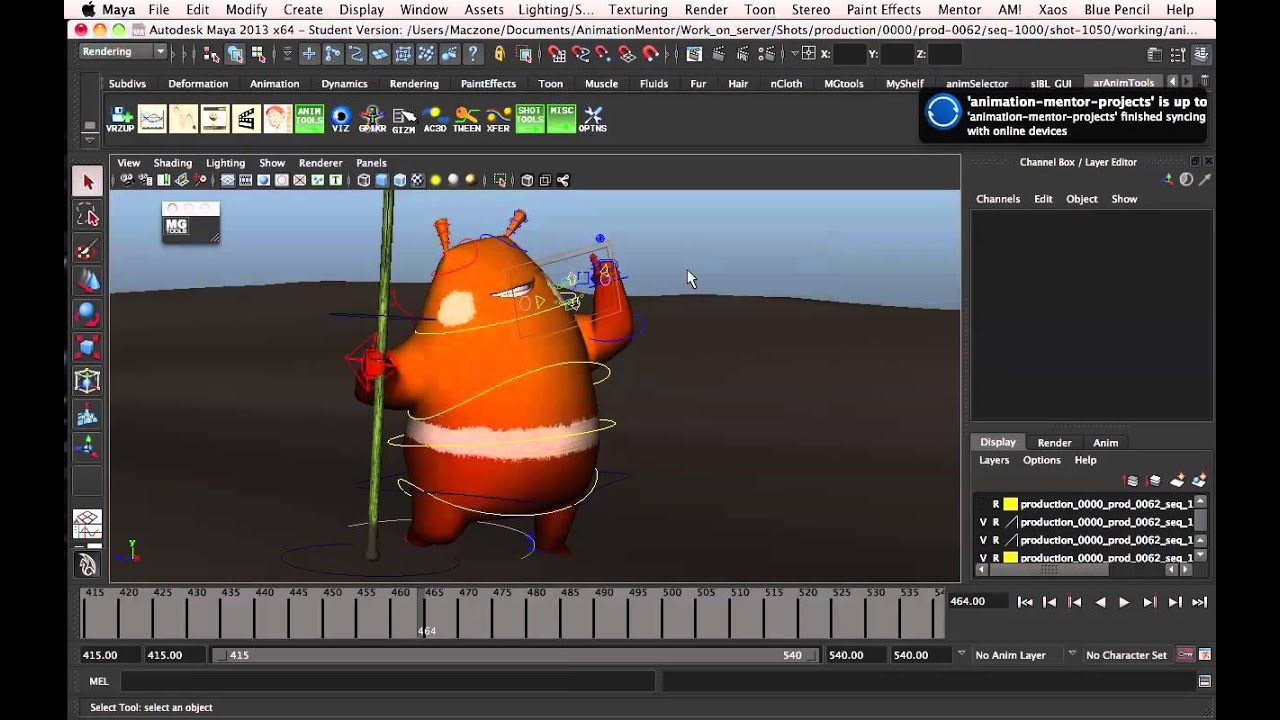Toggle the X-Ray icon in viewport toolbar
The width and height of the screenshot is (1280, 720).
coord(527,180)
